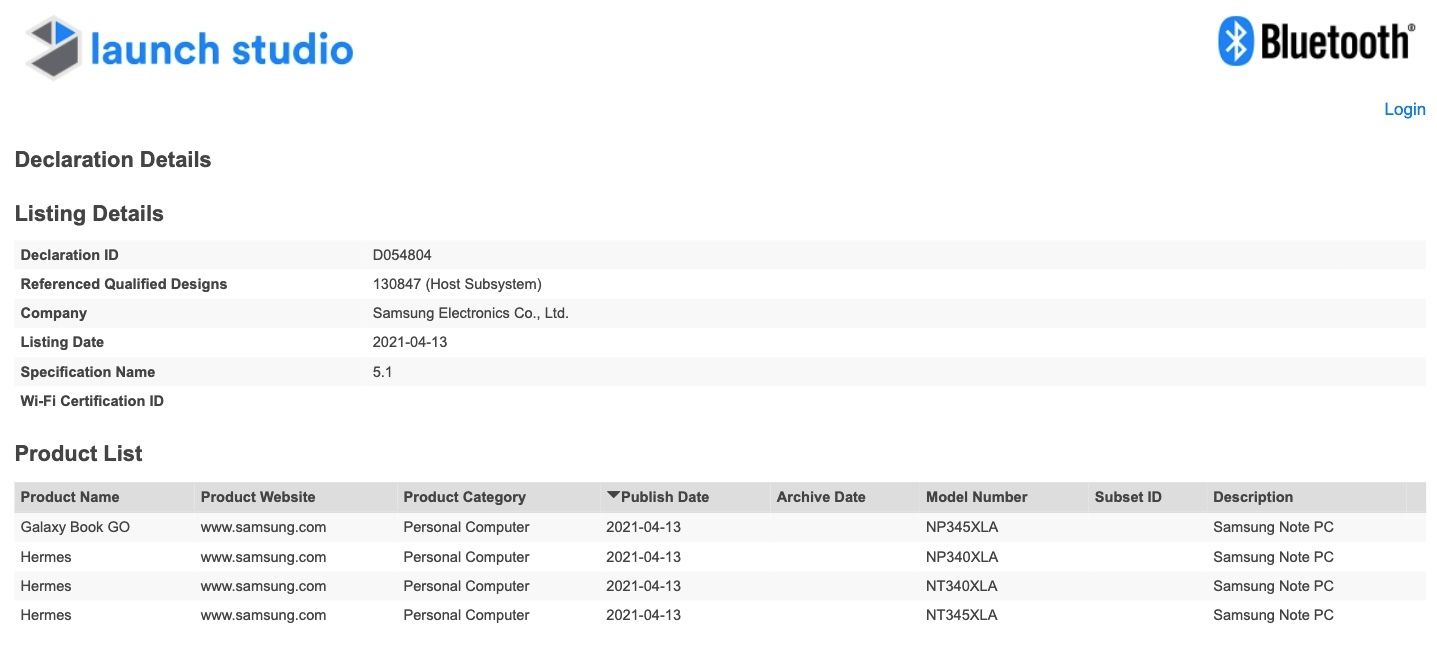Sort by Product Website column header
Screen dimensions: 1437x656
point(258,497)
